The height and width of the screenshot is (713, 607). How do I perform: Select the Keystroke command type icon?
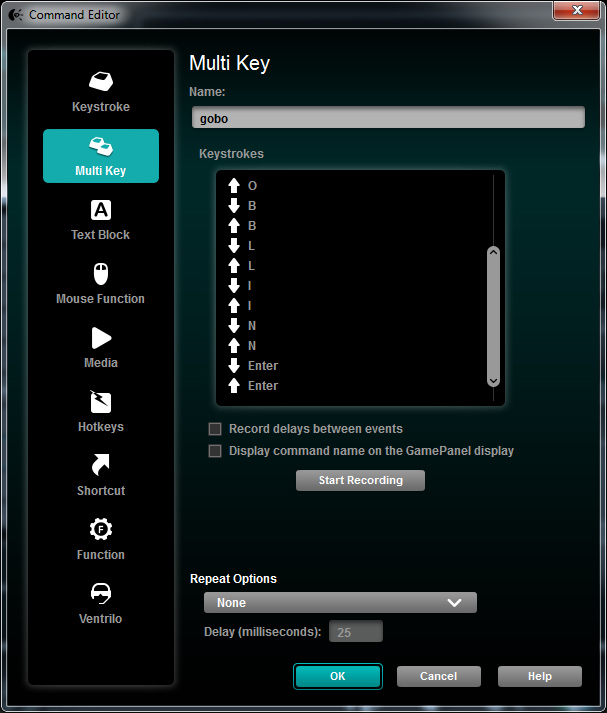point(101,81)
